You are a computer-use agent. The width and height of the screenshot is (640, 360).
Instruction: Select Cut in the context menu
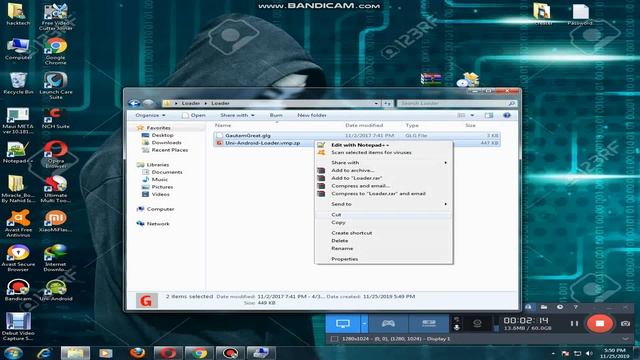384,215
